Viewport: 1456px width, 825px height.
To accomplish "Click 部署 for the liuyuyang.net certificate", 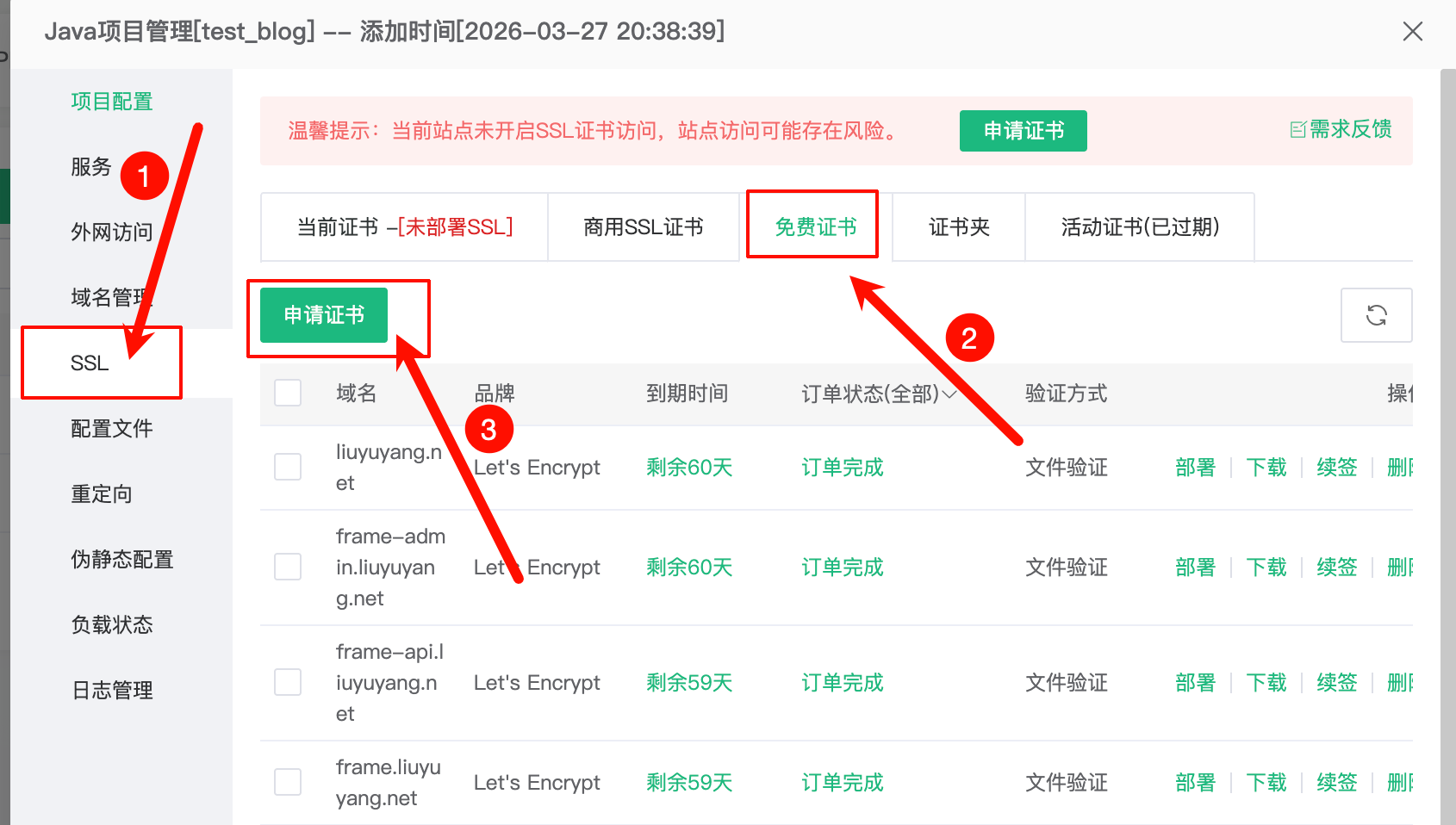I will (1195, 468).
